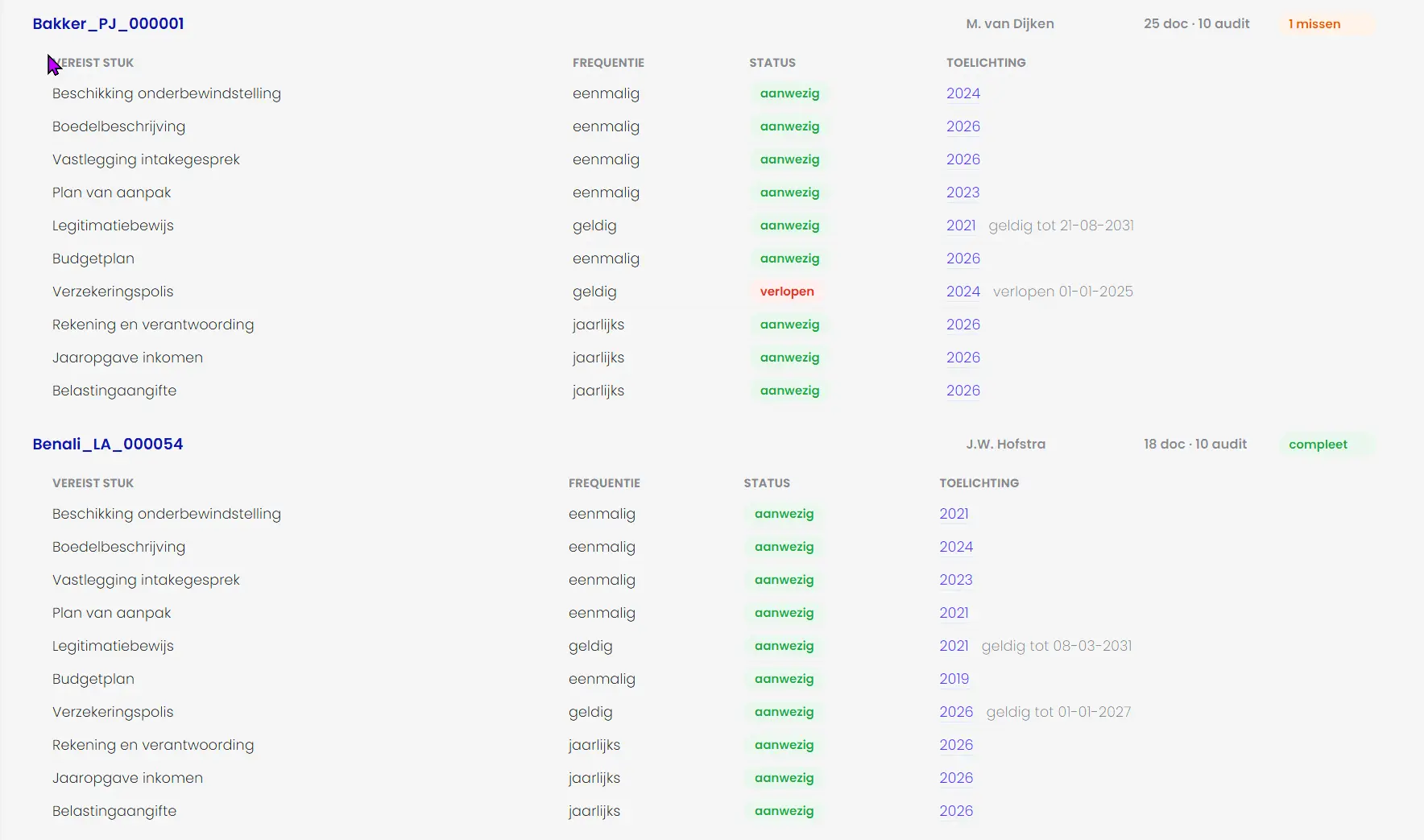Viewport: 1424px width, 840px height.
Task: Click '25 doc · 10 audit' count
Action: (x=1197, y=24)
